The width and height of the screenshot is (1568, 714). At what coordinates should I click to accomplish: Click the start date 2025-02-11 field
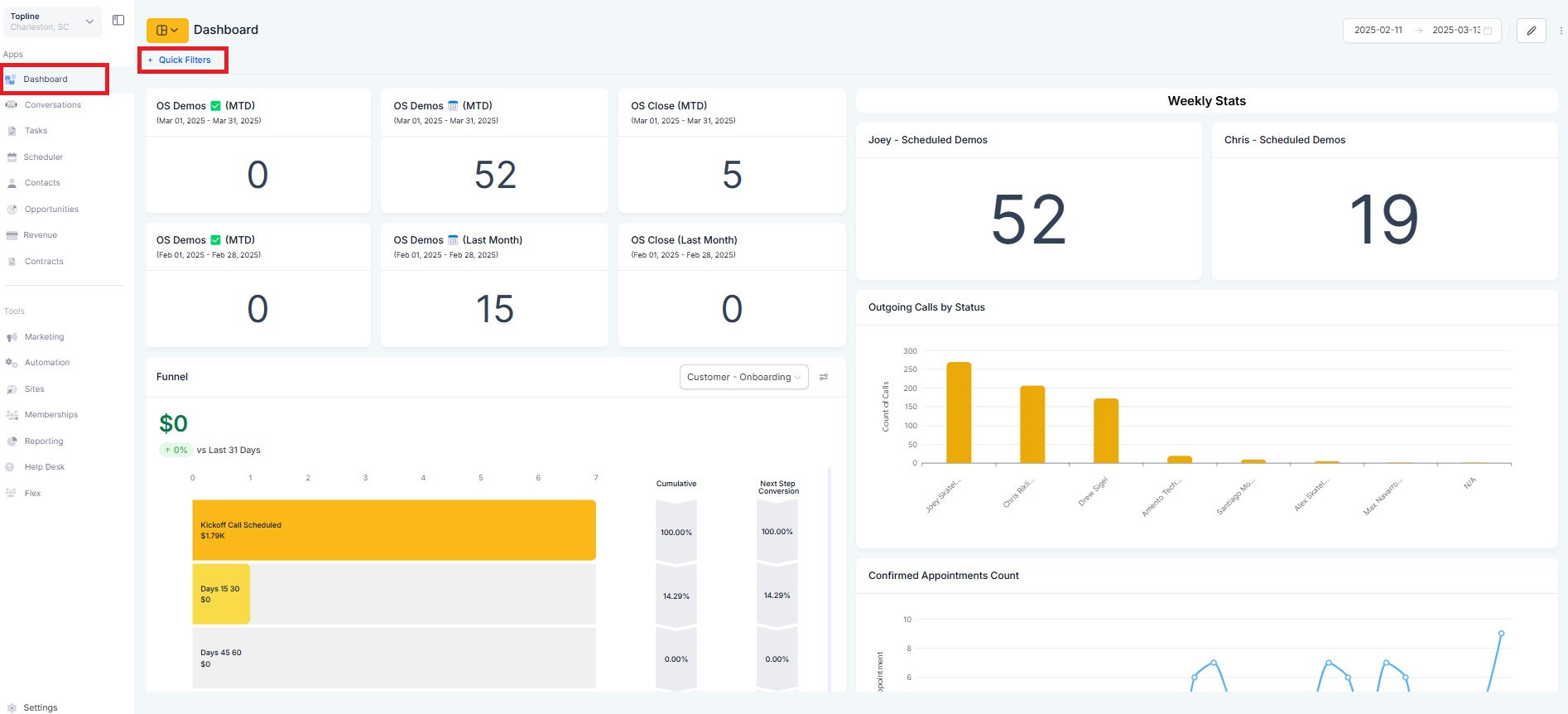[x=1378, y=30]
